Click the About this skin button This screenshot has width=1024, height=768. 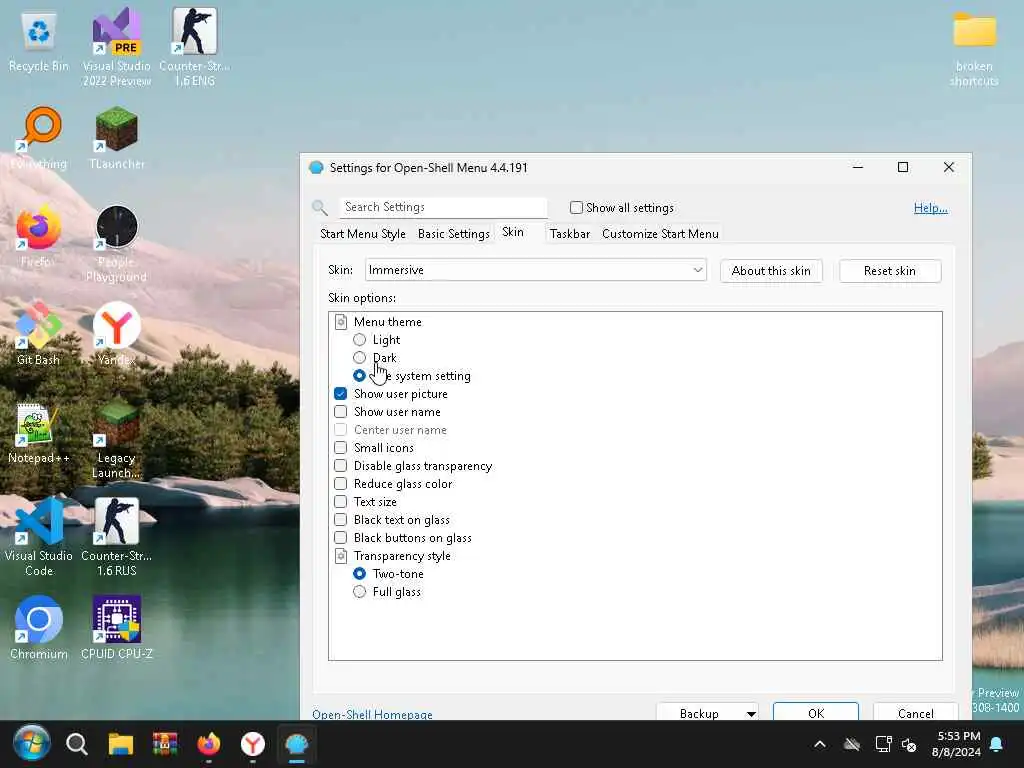[x=771, y=271]
